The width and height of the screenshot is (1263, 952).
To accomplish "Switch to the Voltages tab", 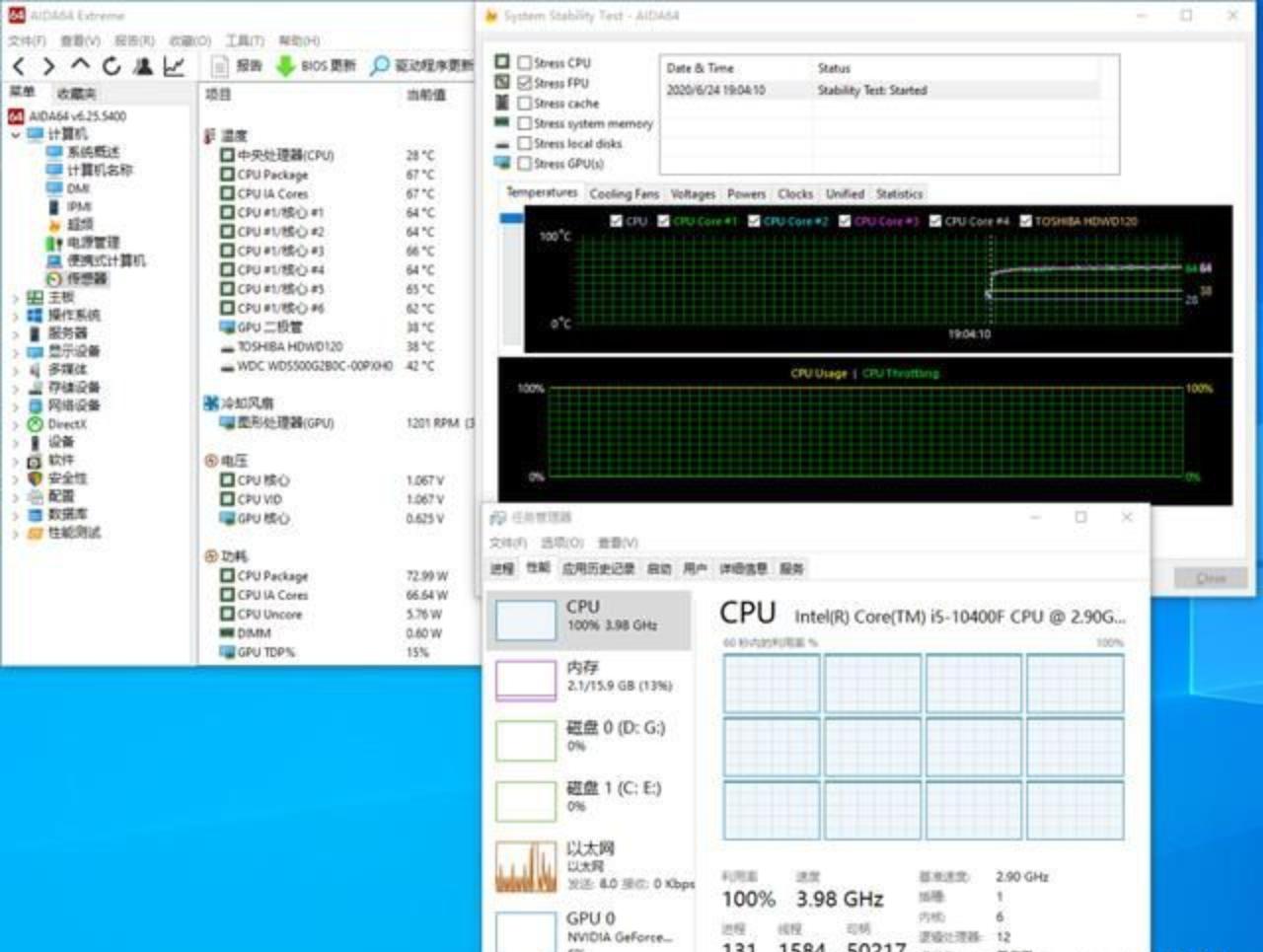I will click(x=693, y=193).
